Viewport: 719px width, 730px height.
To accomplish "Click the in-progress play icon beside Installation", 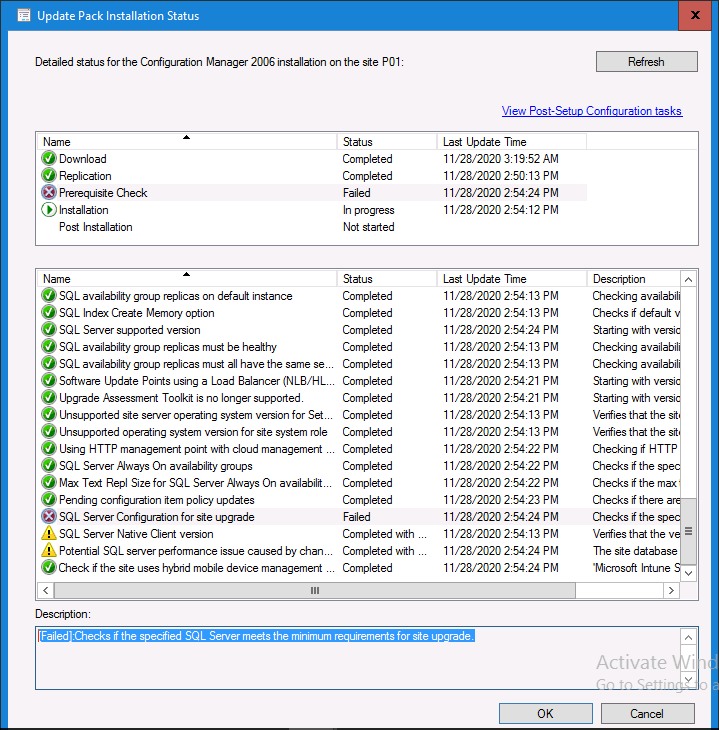I will coord(48,210).
